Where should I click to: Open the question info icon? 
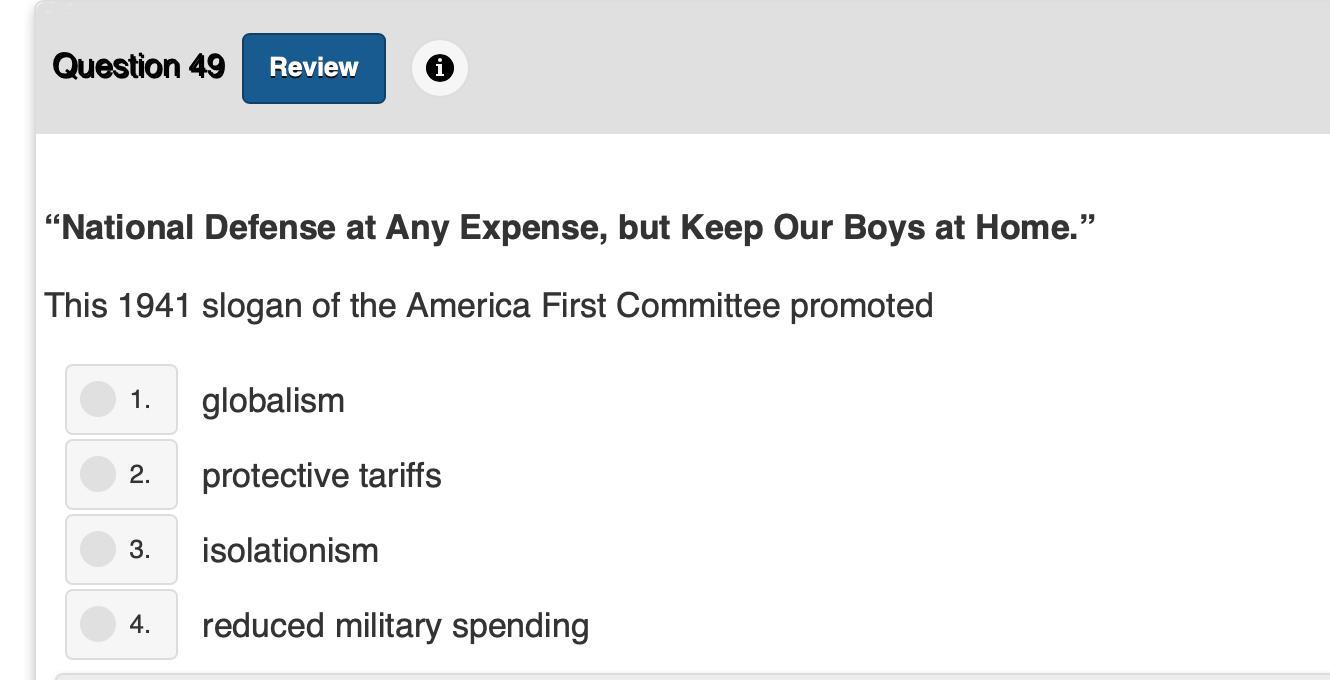point(439,68)
